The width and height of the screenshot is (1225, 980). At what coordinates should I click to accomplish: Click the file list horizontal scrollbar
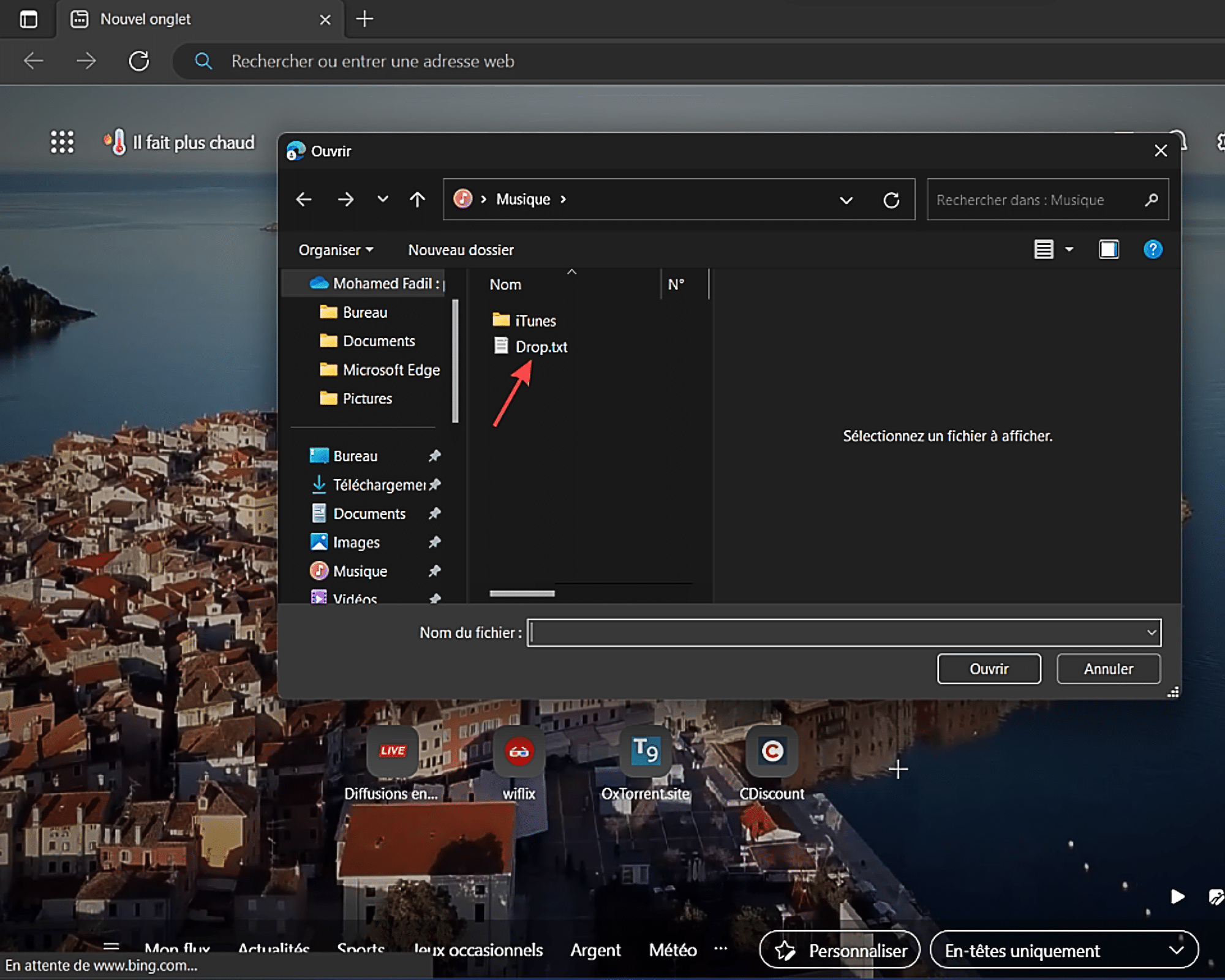click(522, 594)
